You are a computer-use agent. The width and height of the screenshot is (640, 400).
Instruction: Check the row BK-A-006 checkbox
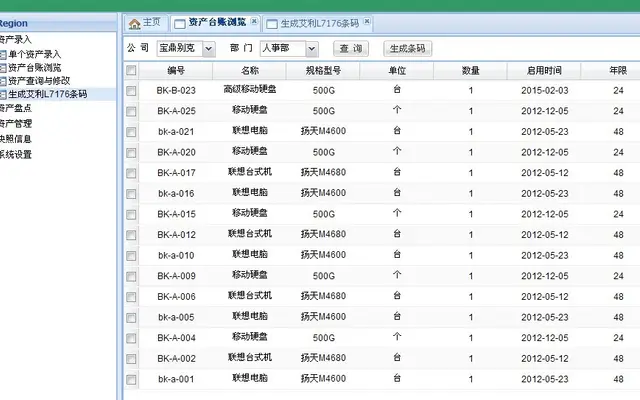click(x=131, y=297)
